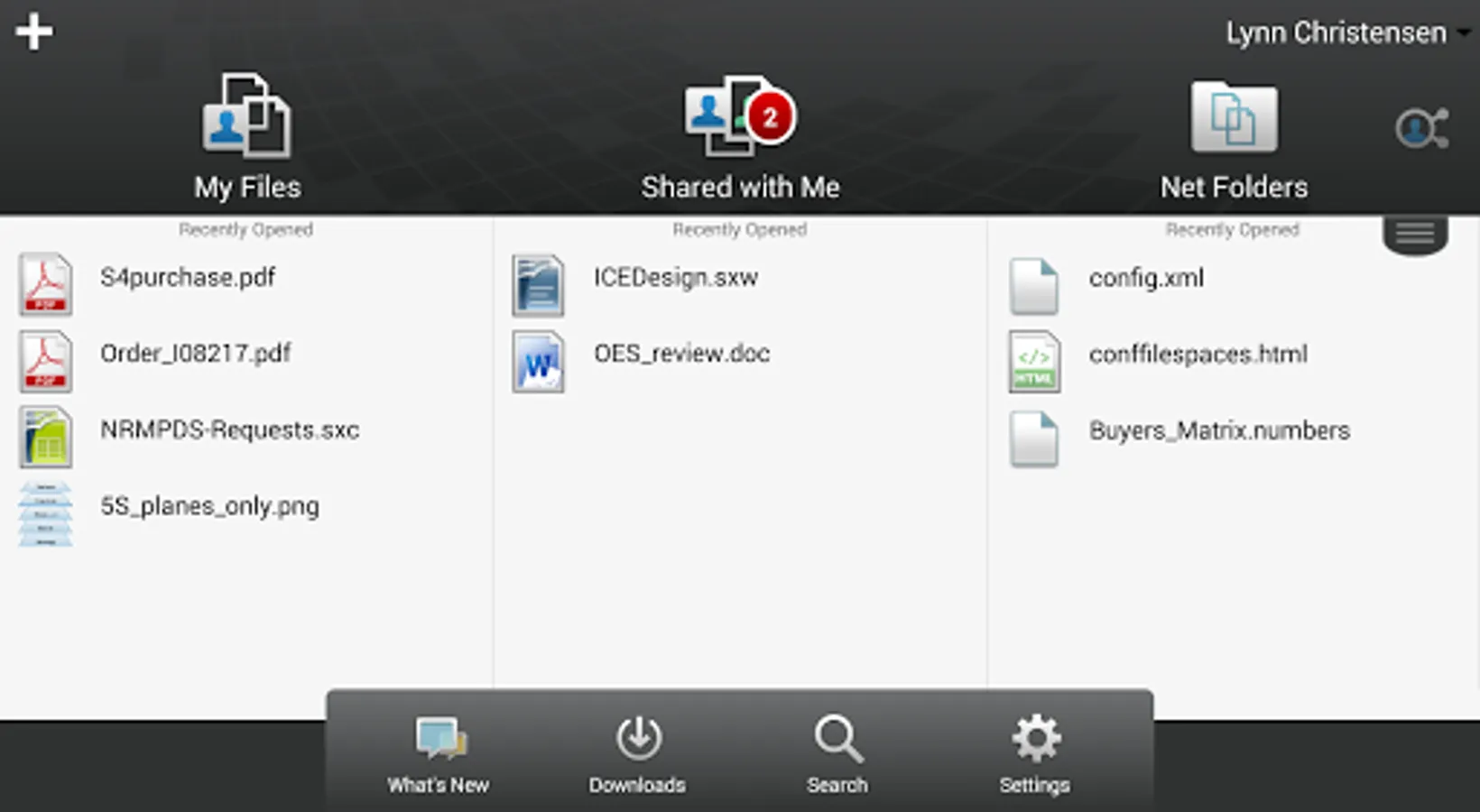The image size is (1480, 812).
Task: Open the Settings gear icon
Action: click(x=1035, y=738)
